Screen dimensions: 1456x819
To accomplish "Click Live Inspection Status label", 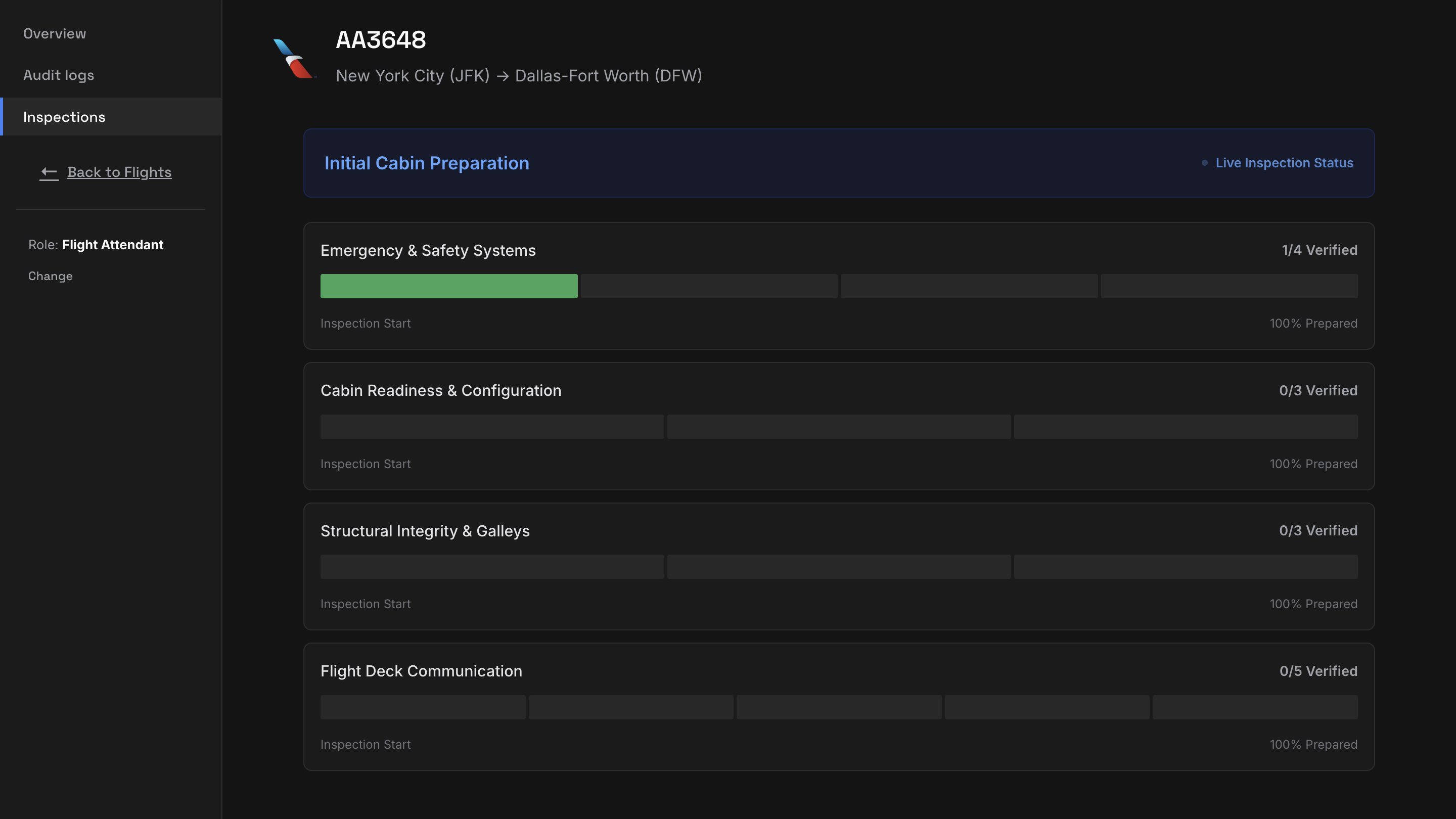I will click(1284, 163).
